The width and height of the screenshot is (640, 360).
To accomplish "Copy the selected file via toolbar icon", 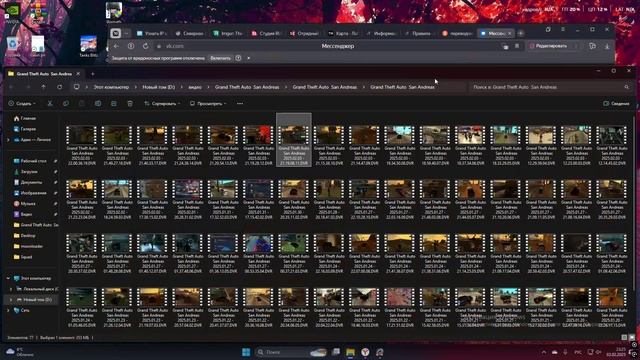I will pos(66,104).
